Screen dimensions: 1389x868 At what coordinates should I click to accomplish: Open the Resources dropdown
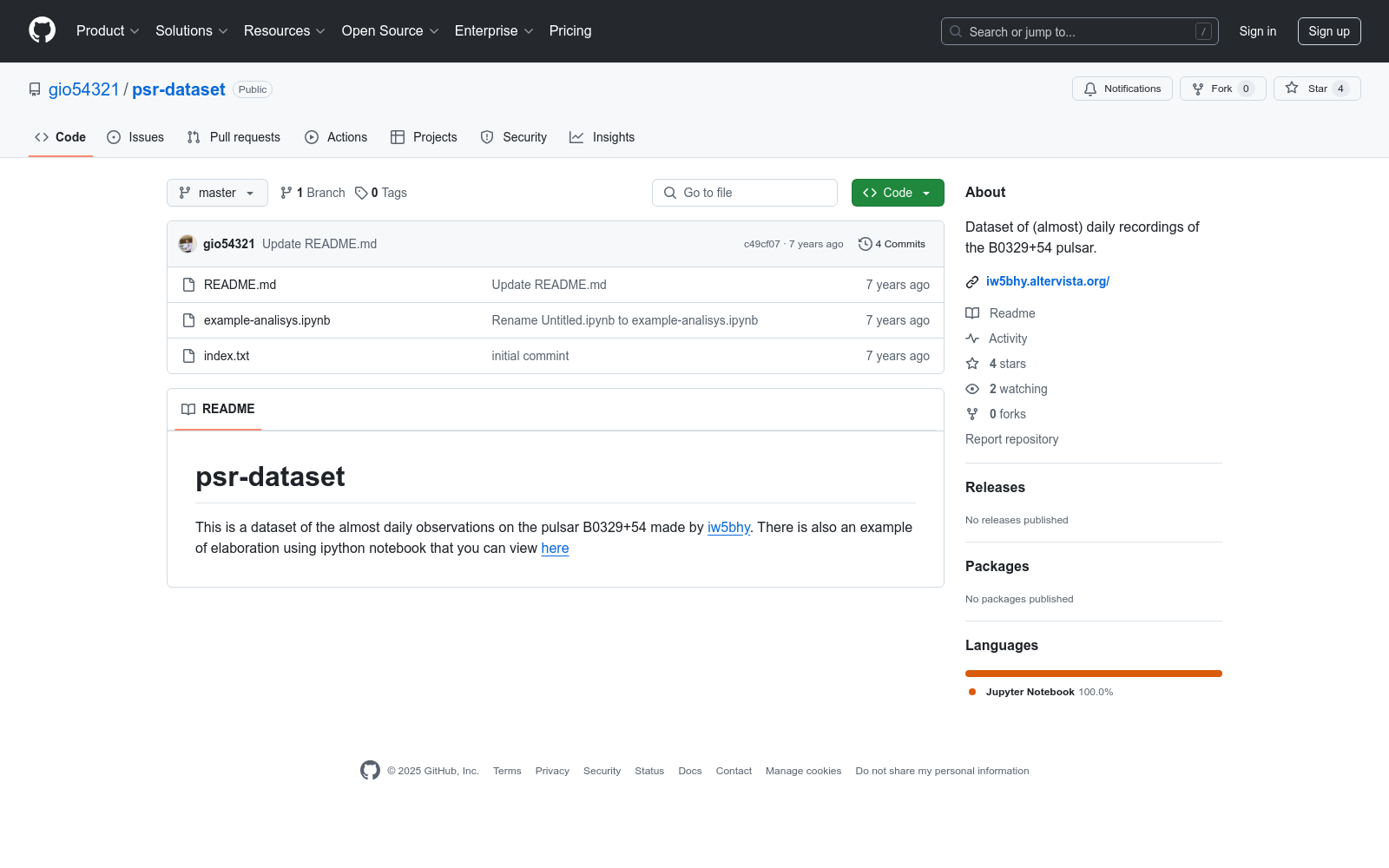285,31
